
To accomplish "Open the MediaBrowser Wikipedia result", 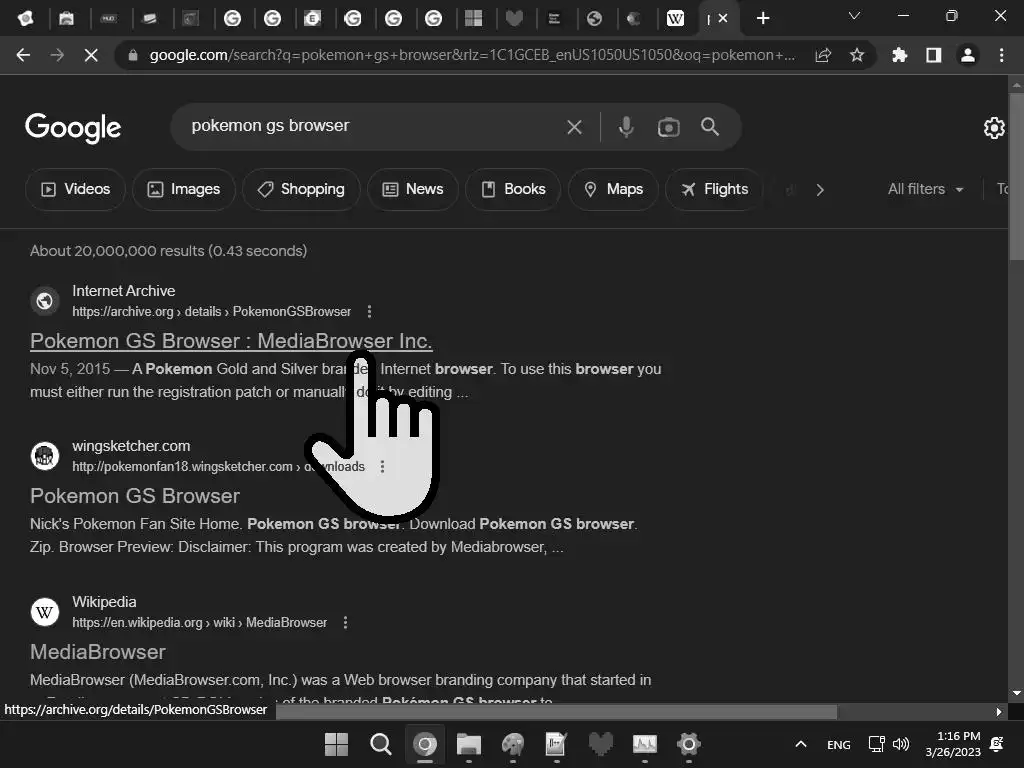I will pyautogui.click(x=98, y=652).
